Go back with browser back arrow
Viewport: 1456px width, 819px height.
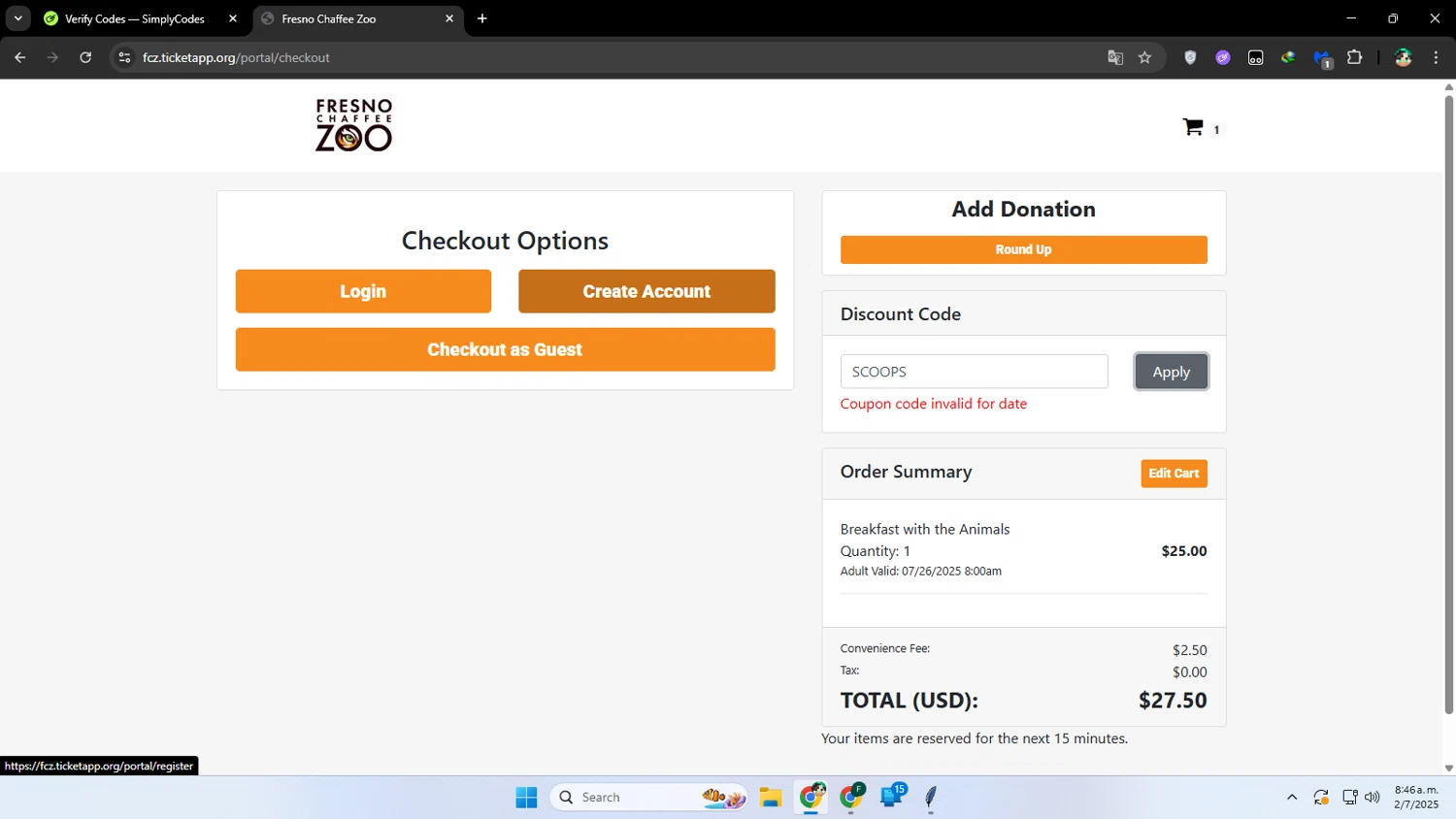click(19, 57)
